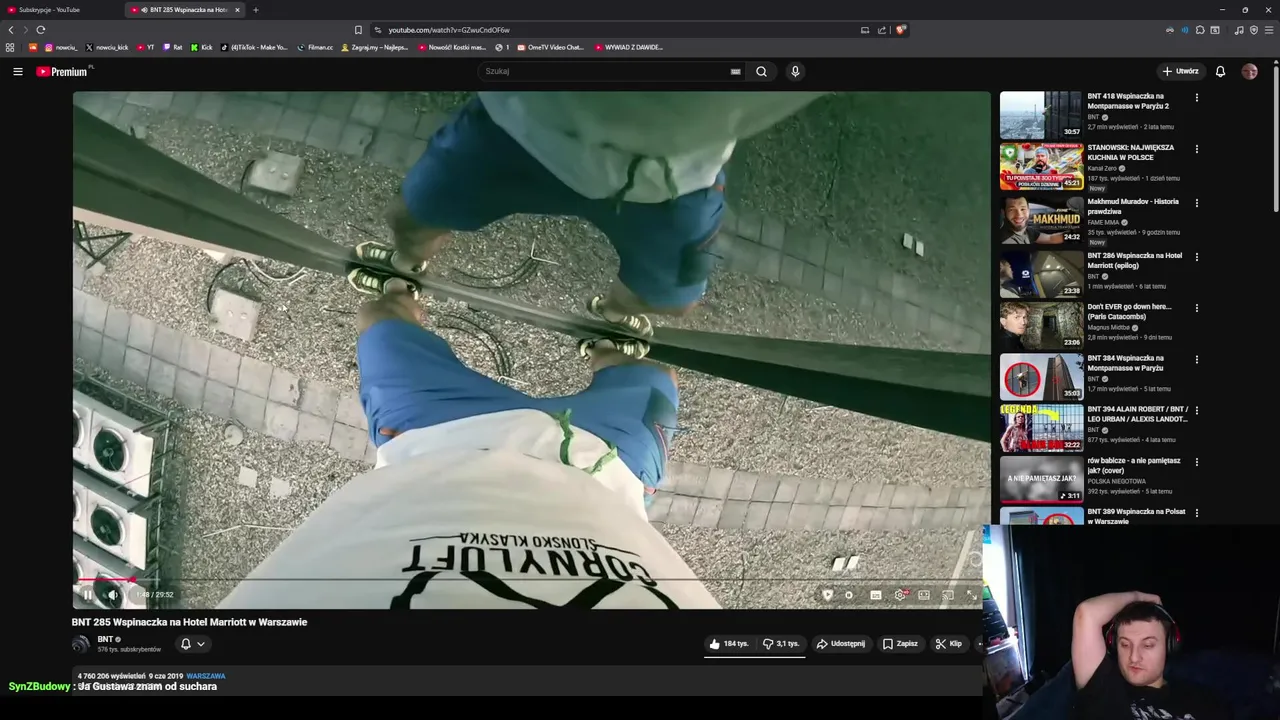Open the player settings gear
Image resolution: width=1280 pixels, height=720 pixels.
pyautogui.click(x=900, y=595)
